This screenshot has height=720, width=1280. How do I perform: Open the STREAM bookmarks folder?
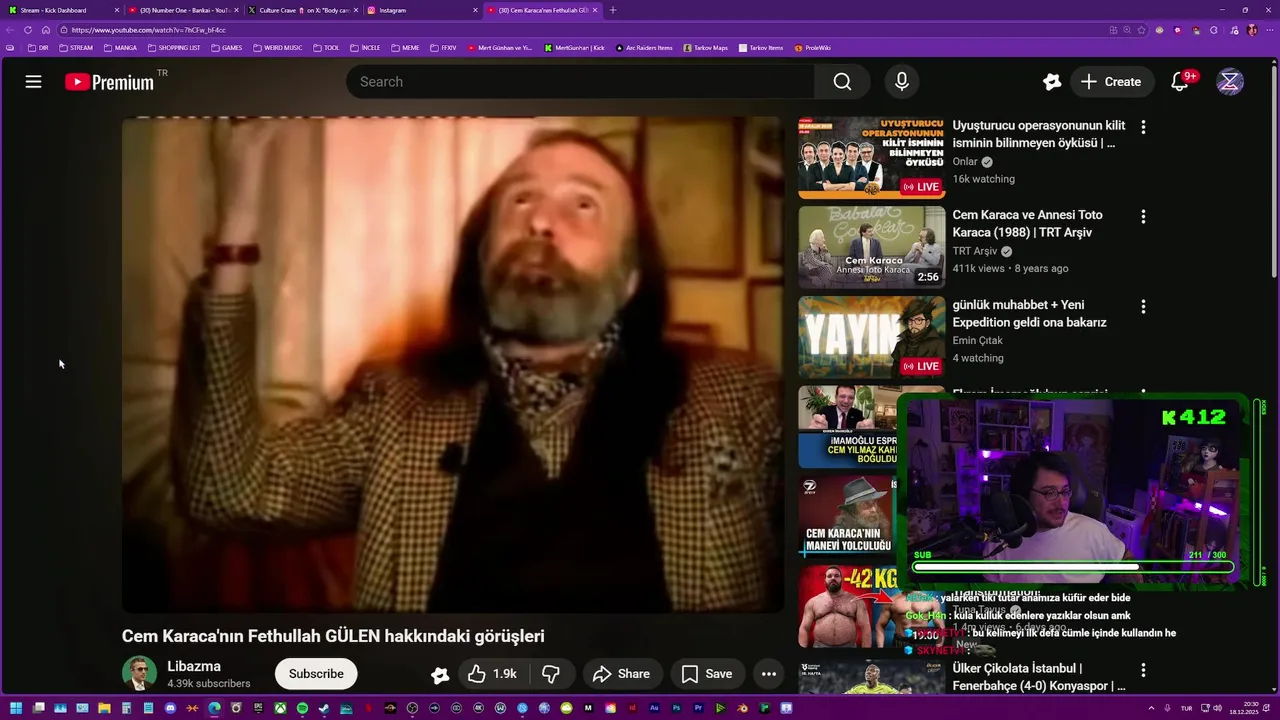pyautogui.click(x=76, y=47)
